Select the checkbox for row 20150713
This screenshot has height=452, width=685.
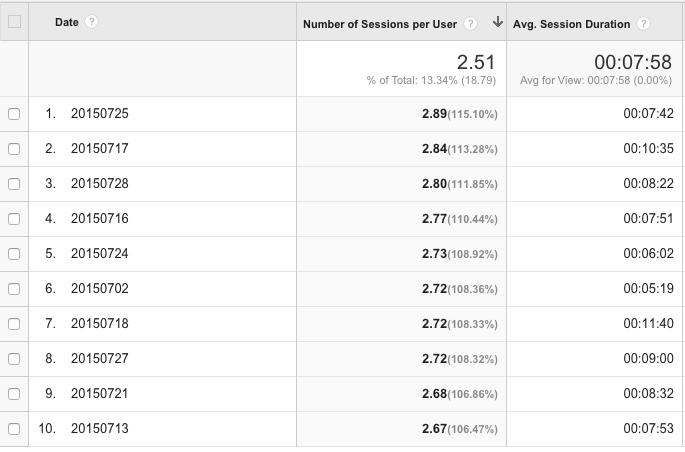click(x=14, y=429)
